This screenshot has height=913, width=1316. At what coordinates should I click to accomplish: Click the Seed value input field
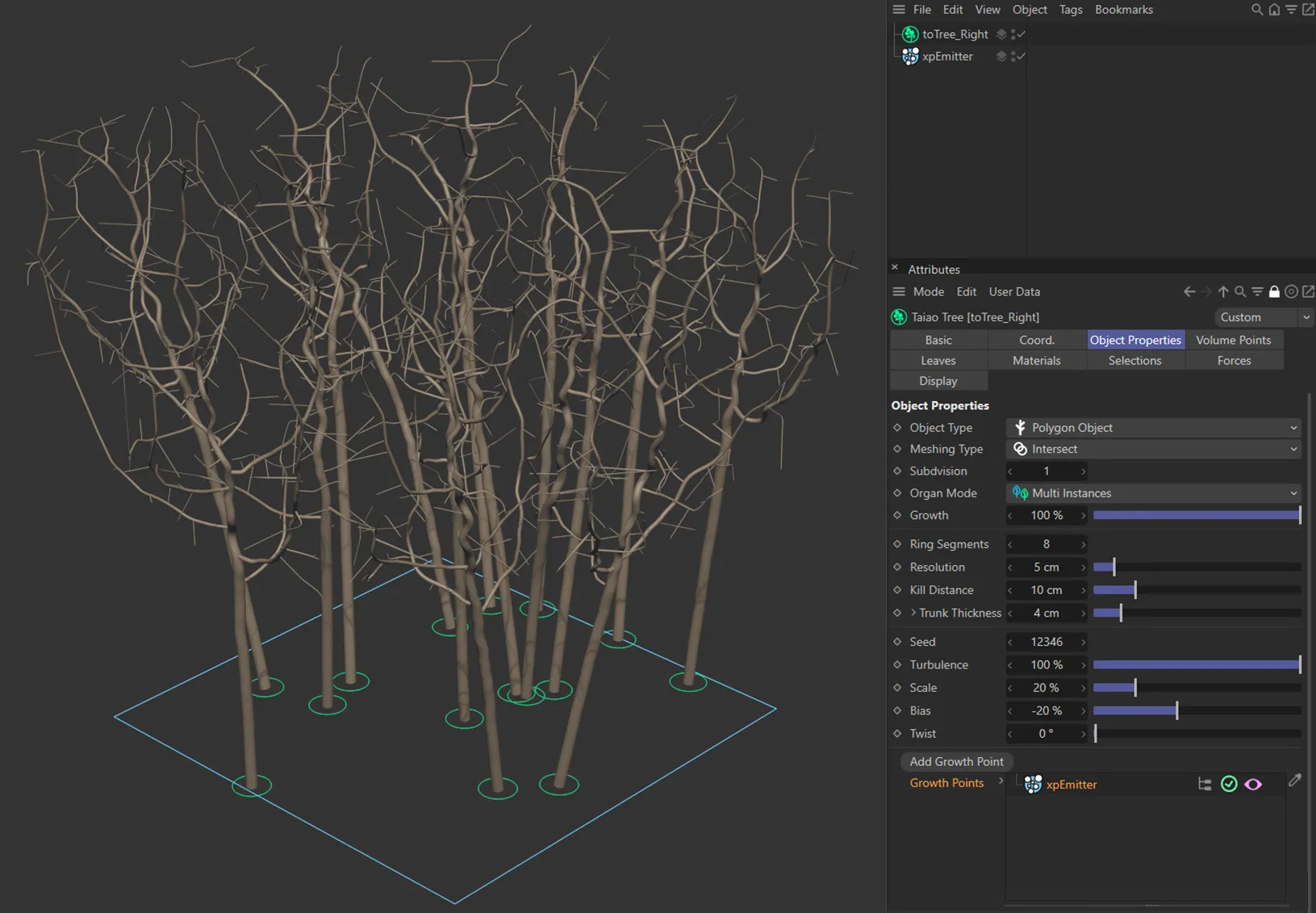pos(1046,641)
